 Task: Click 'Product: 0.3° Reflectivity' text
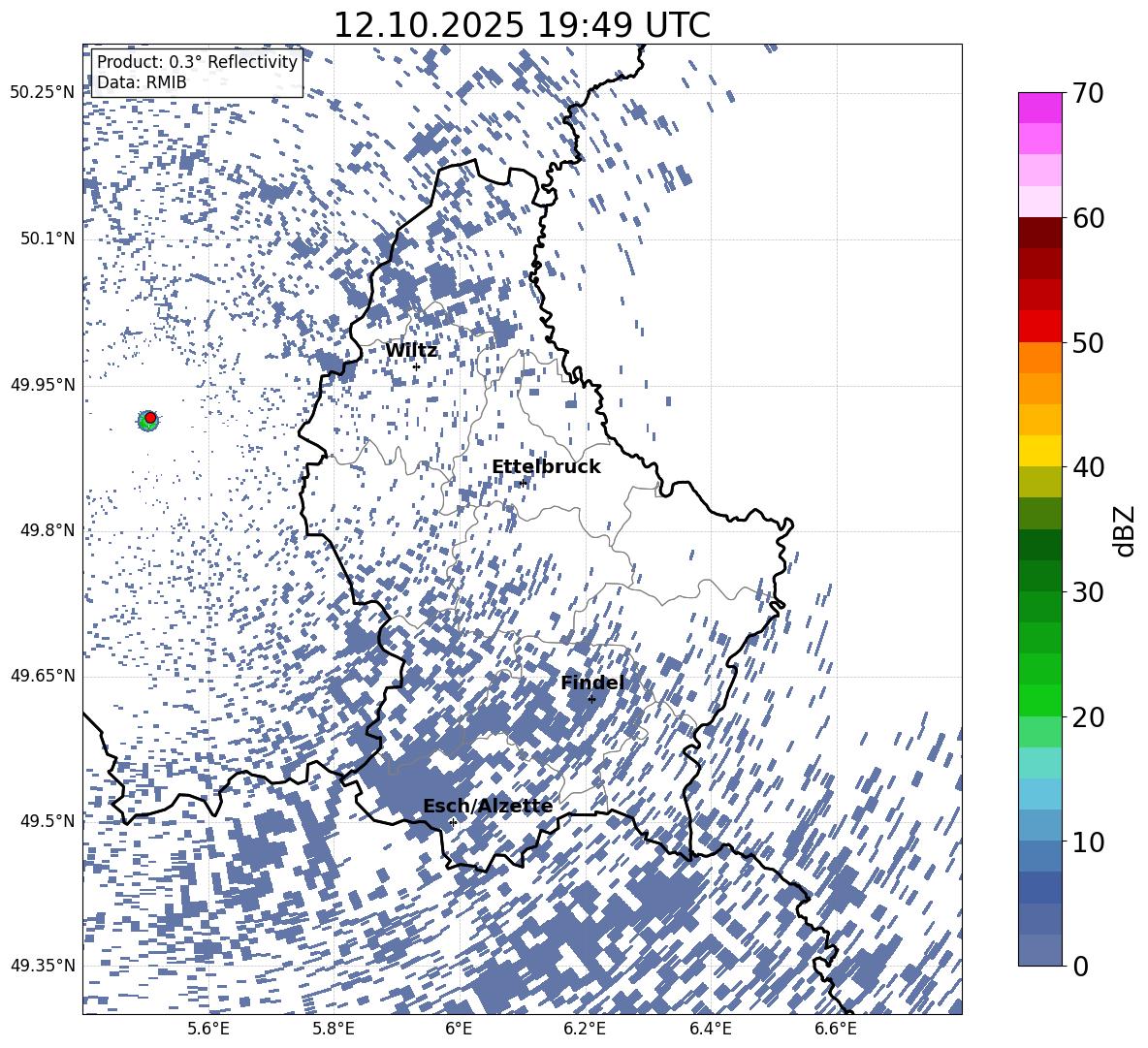(x=197, y=61)
